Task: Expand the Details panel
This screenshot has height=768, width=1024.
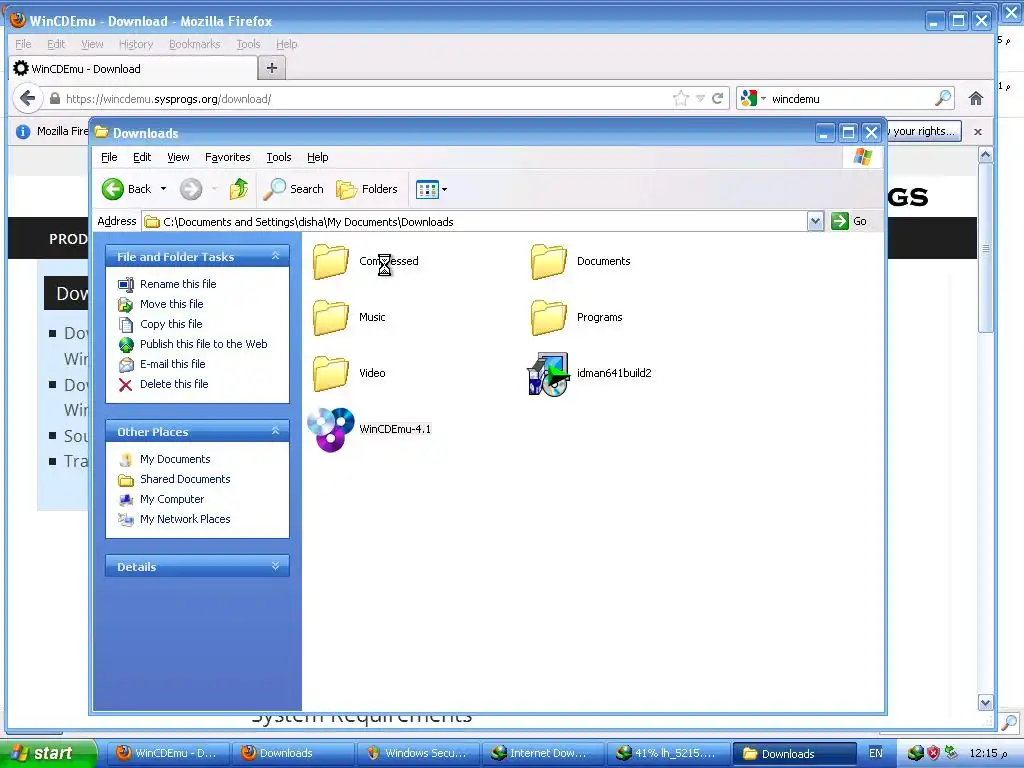Action: pyautogui.click(x=276, y=566)
